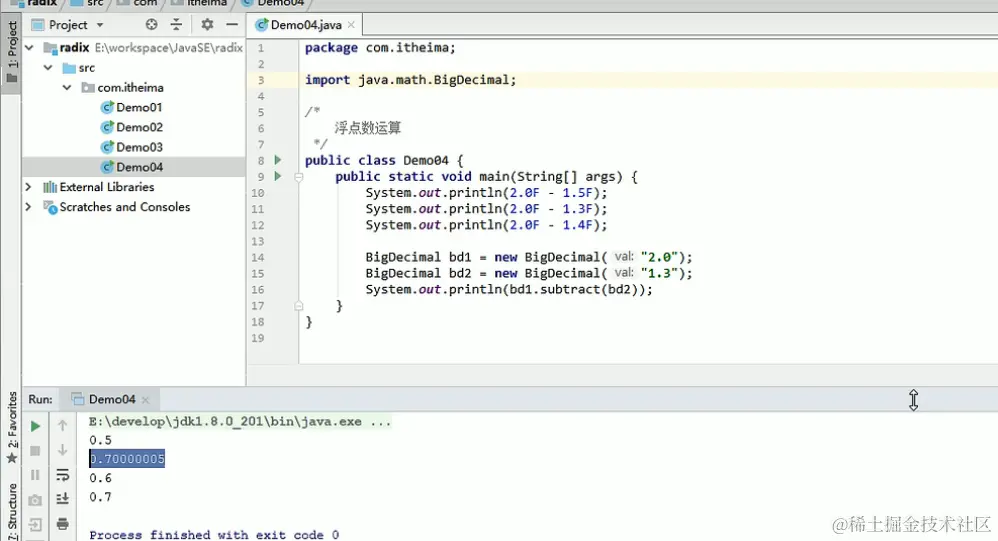Click 'Process finished with exit code 0' text
This screenshot has height=541, width=998.
click(x=214, y=535)
